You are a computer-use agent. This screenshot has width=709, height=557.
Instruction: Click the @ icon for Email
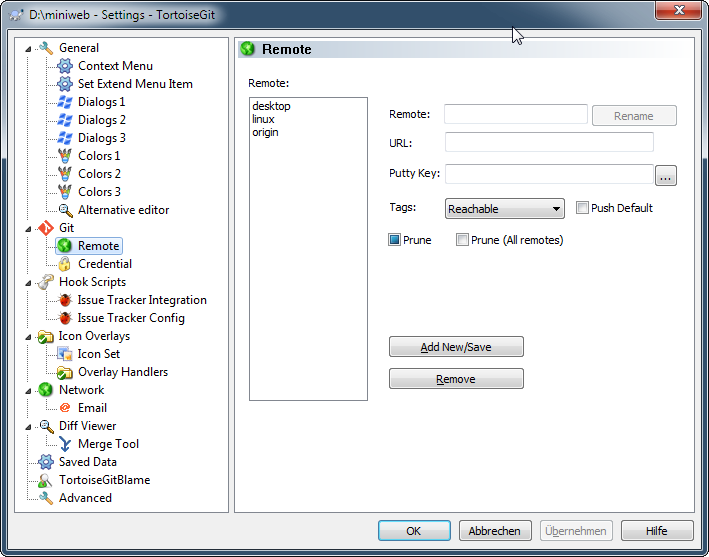coord(65,408)
